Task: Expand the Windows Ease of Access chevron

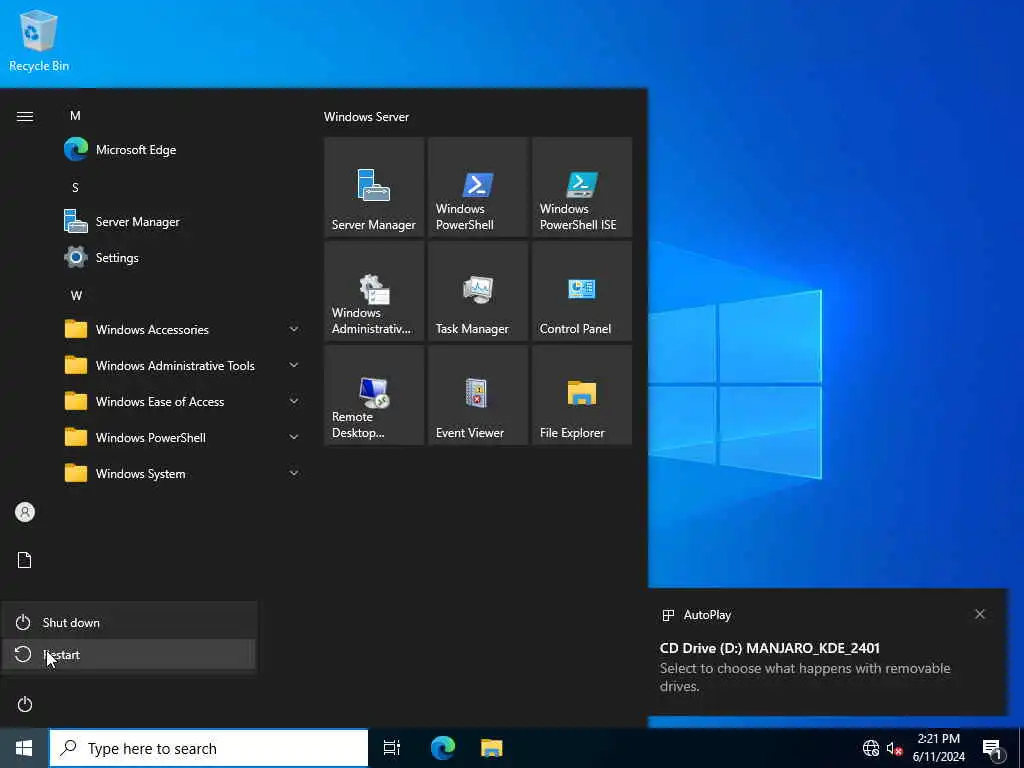Action: 294,401
